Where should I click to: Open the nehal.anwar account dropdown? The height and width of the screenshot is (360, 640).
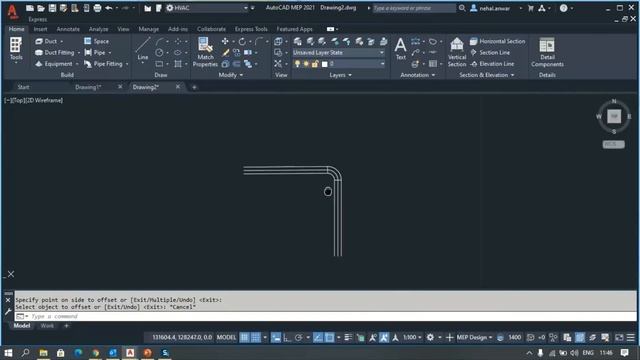coord(496,8)
